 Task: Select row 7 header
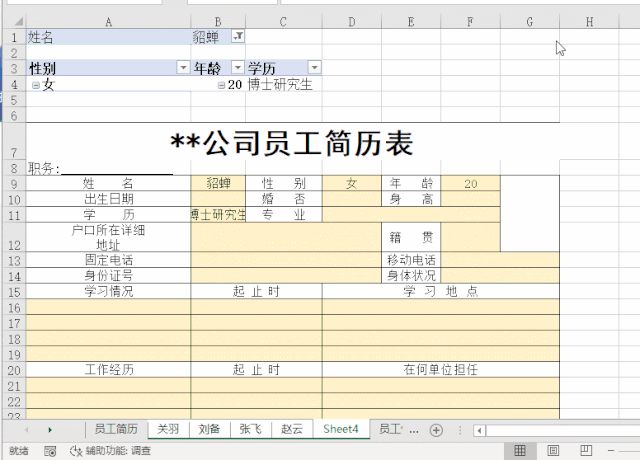tap(14, 142)
